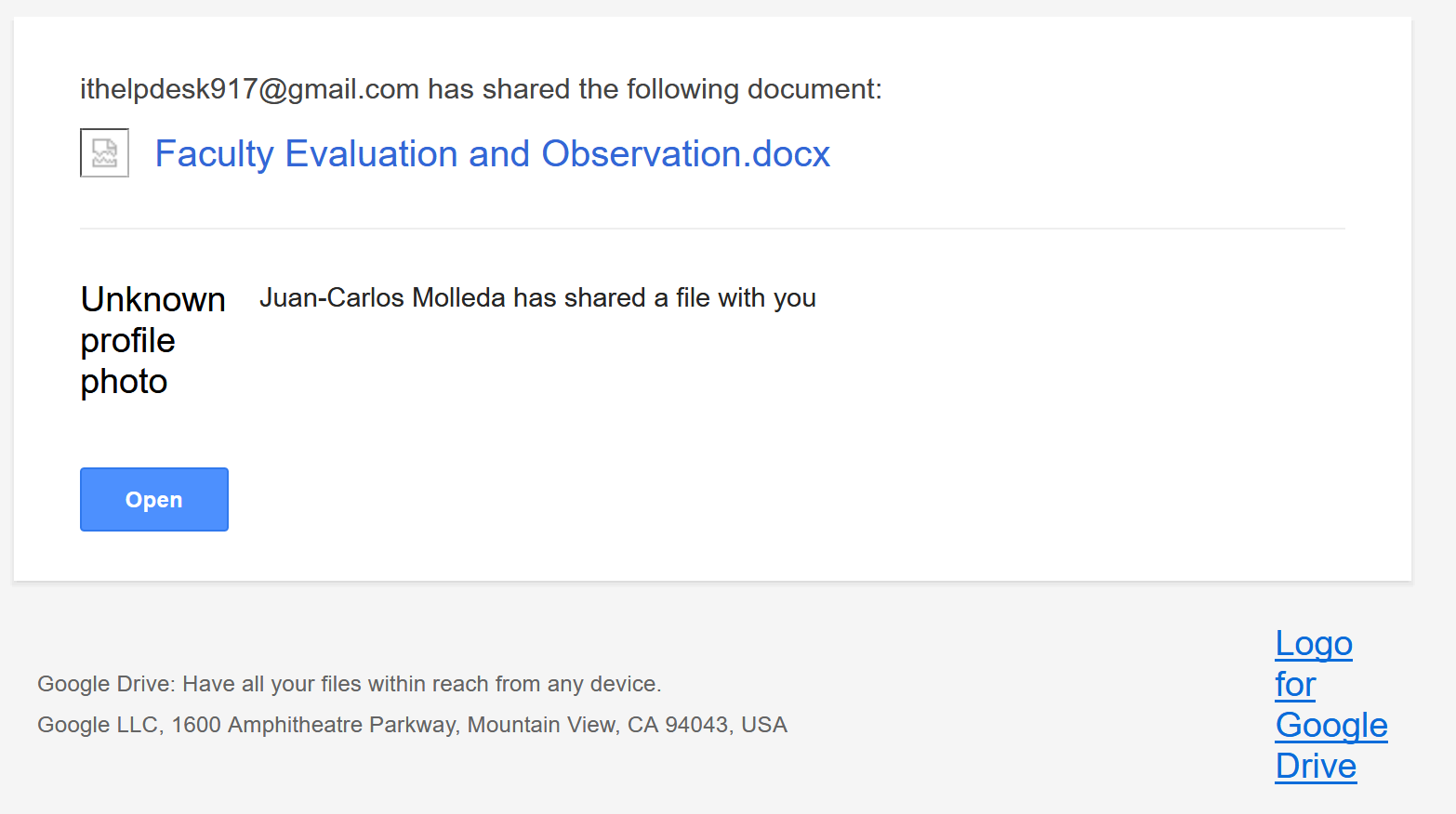Click the word 'Drive' in logo link
The image size is (1456, 814).
click(1316, 767)
